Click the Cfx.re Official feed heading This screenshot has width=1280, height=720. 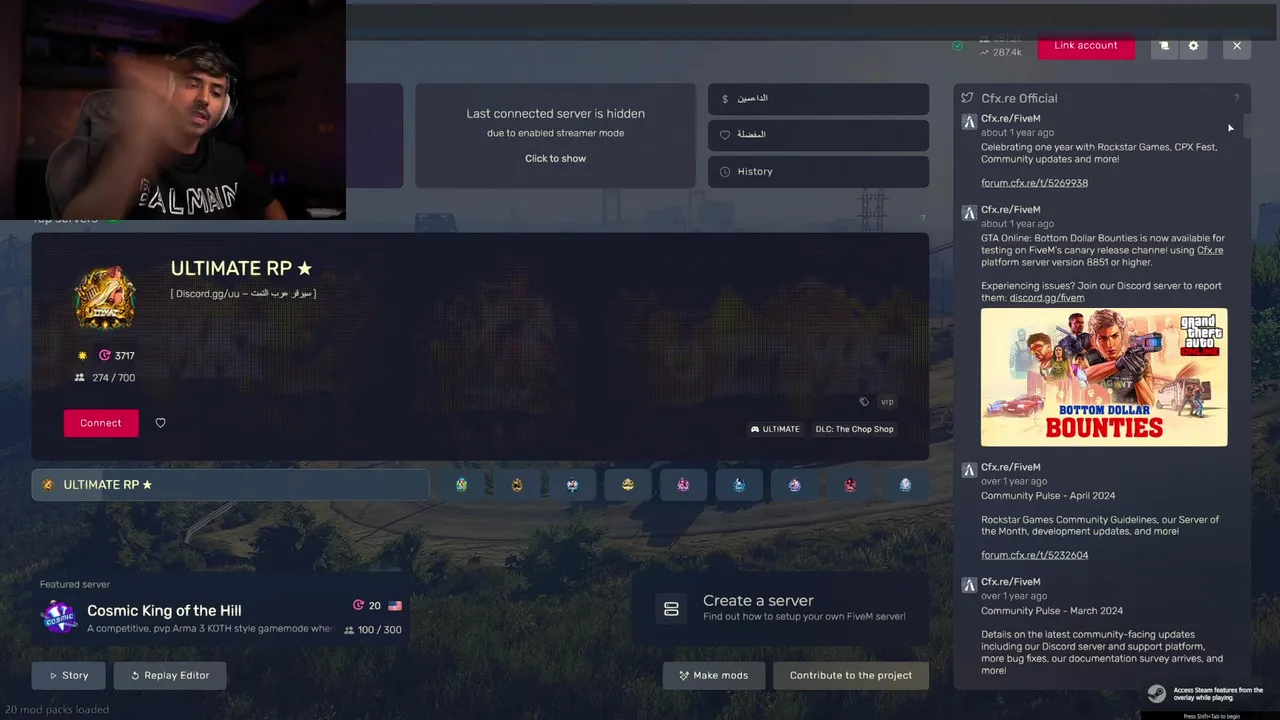click(x=1019, y=98)
